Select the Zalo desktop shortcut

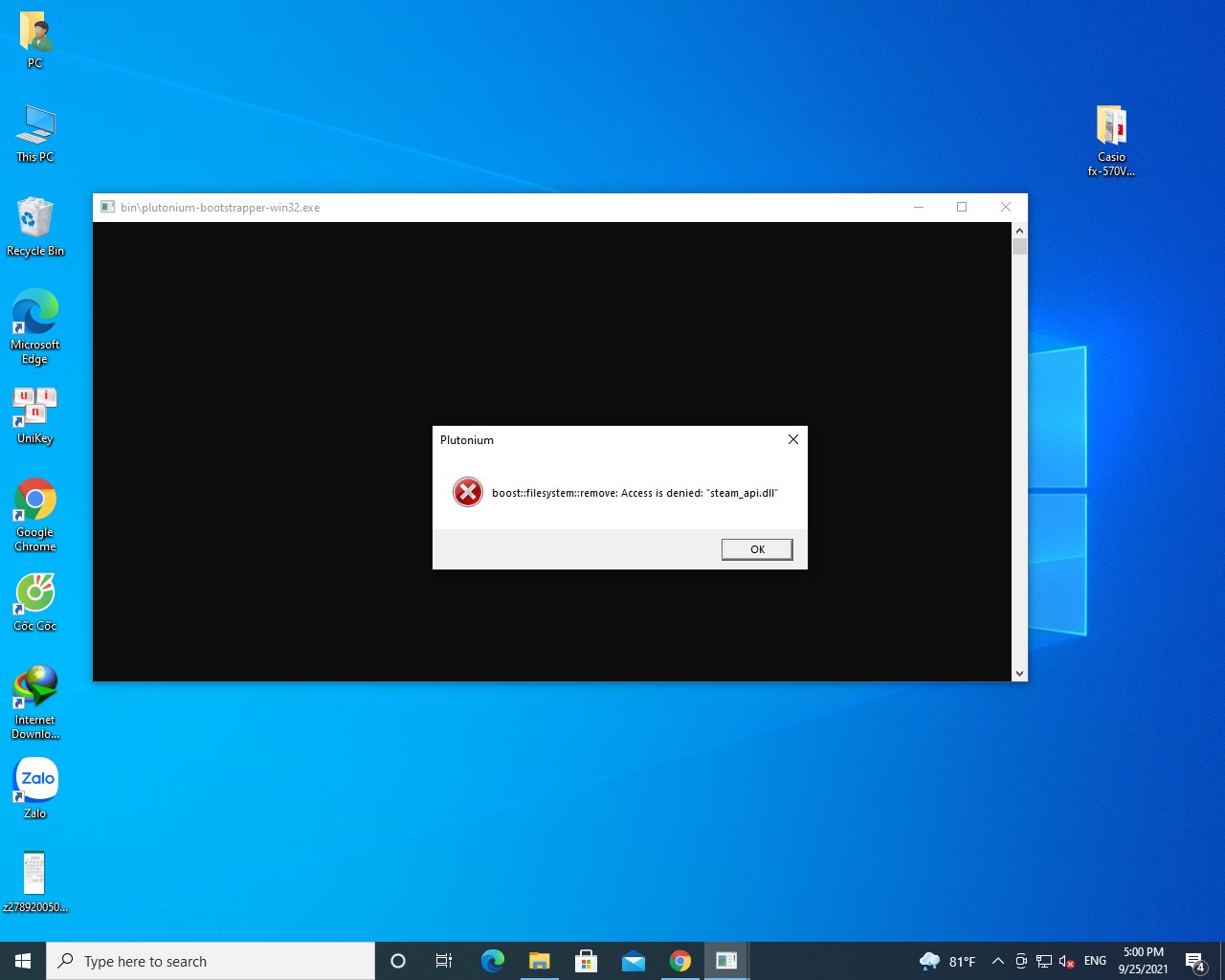coord(35,789)
